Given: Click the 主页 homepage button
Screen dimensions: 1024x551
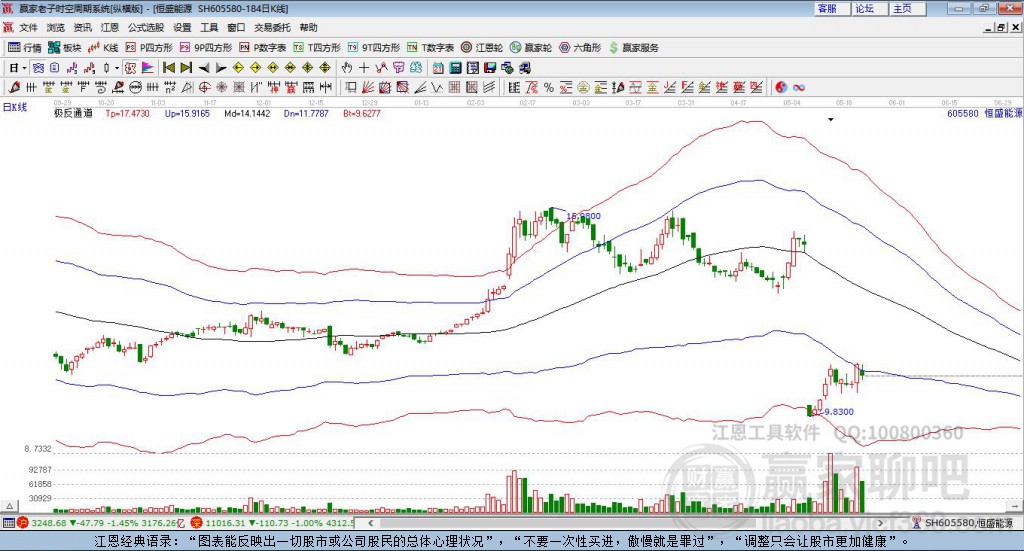Looking at the screenshot, I should click(x=907, y=8).
